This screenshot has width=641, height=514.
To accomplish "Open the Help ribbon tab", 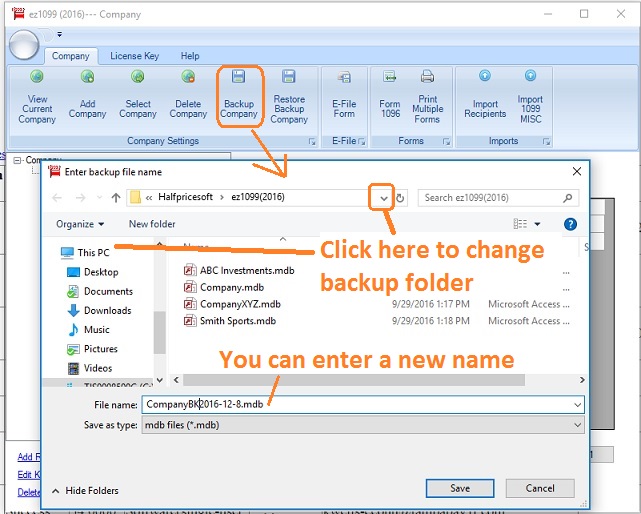I will pos(190,56).
